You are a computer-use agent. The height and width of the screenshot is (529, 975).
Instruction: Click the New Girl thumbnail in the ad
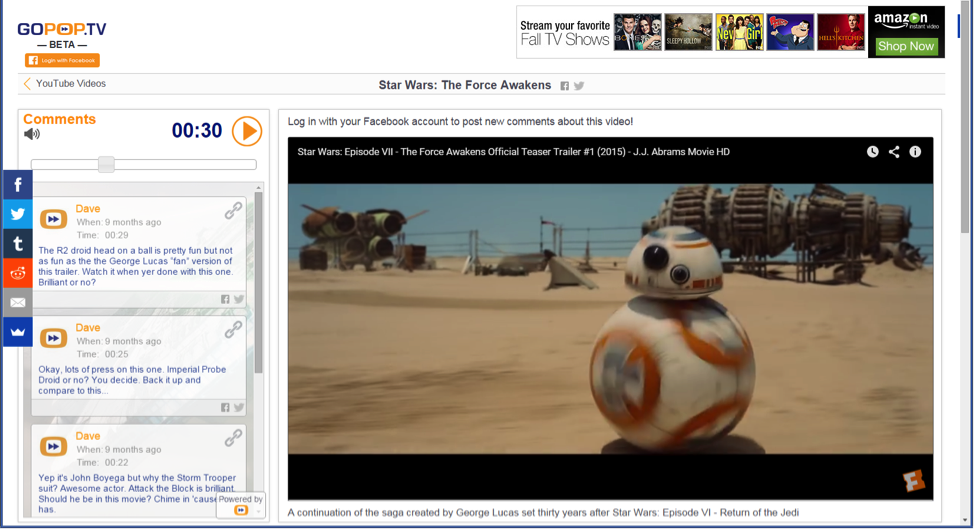click(739, 32)
